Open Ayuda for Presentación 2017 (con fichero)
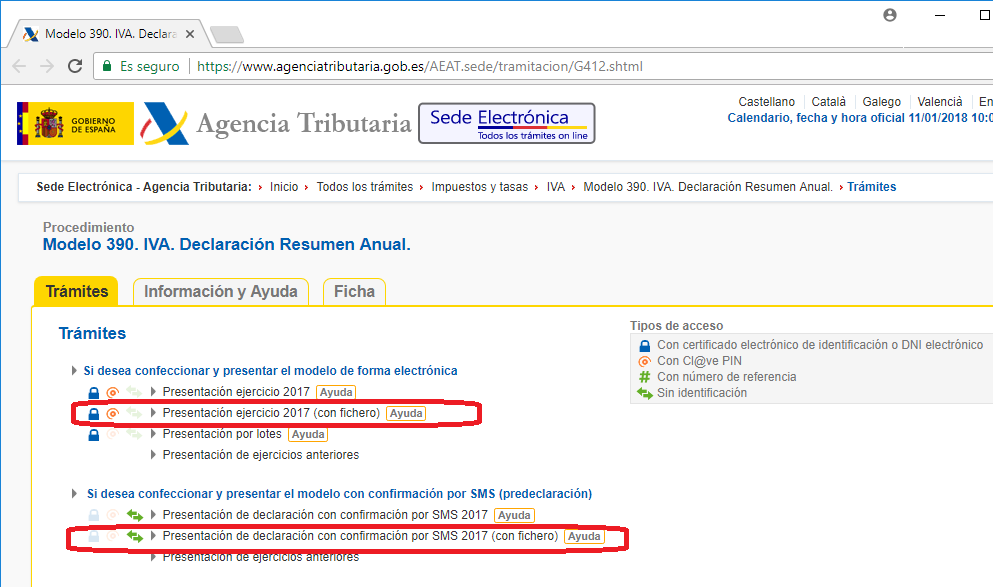 (406, 414)
